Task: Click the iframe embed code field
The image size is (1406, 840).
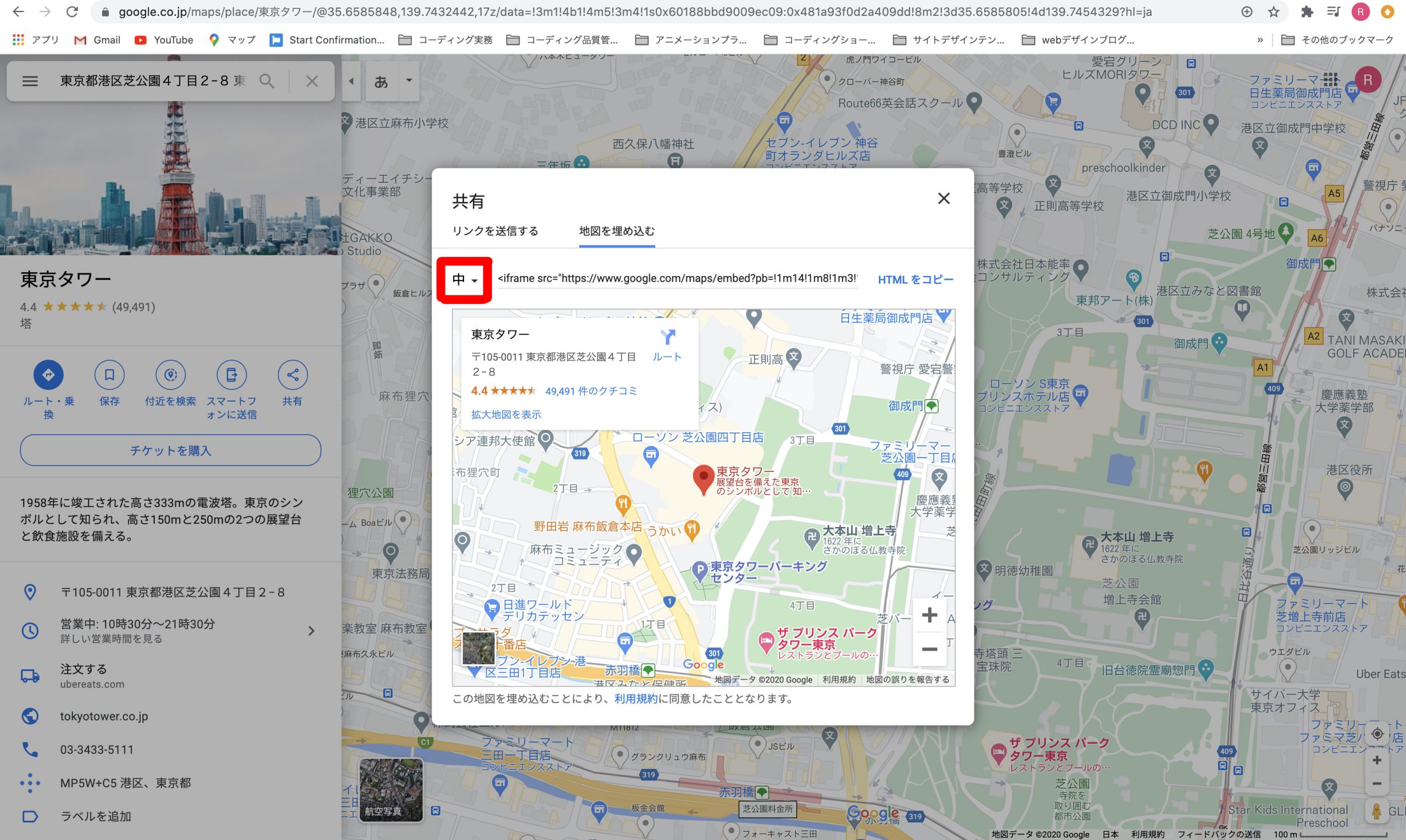Action: tap(677, 278)
